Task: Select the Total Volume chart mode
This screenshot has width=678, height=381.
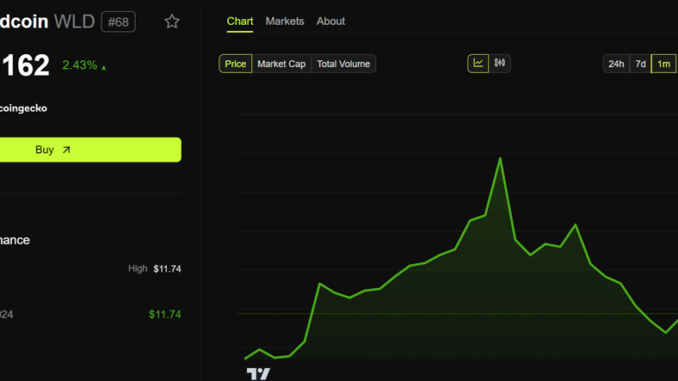Action: 343,64
